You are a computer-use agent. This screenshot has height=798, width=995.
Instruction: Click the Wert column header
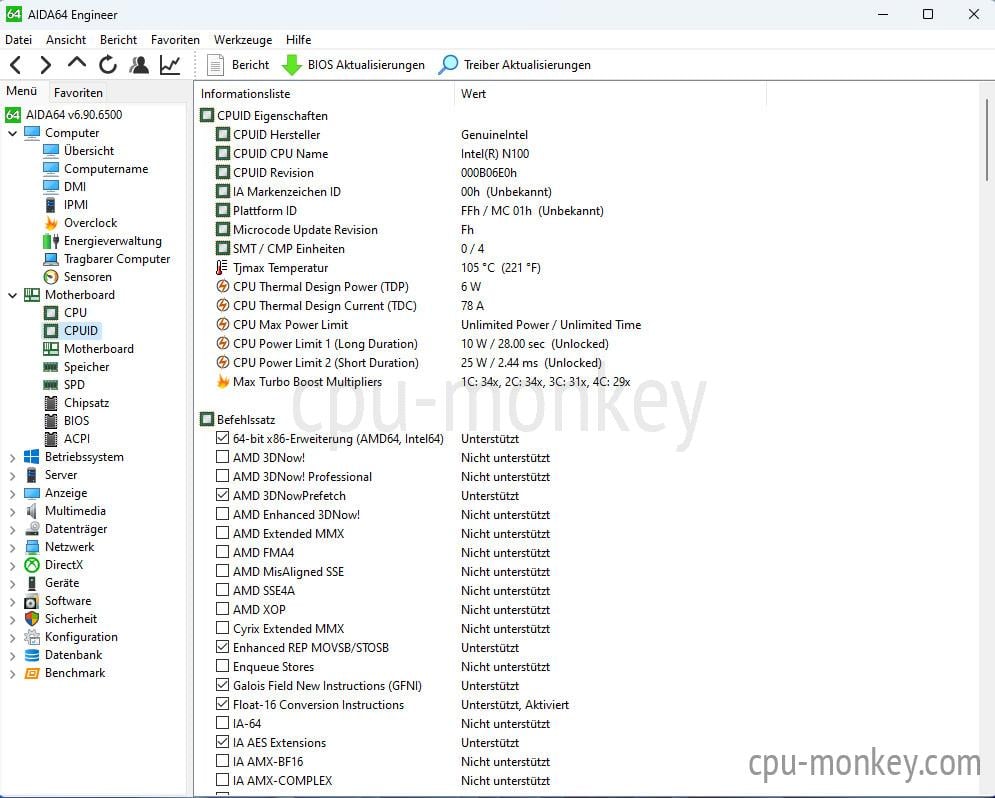click(610, 94)
